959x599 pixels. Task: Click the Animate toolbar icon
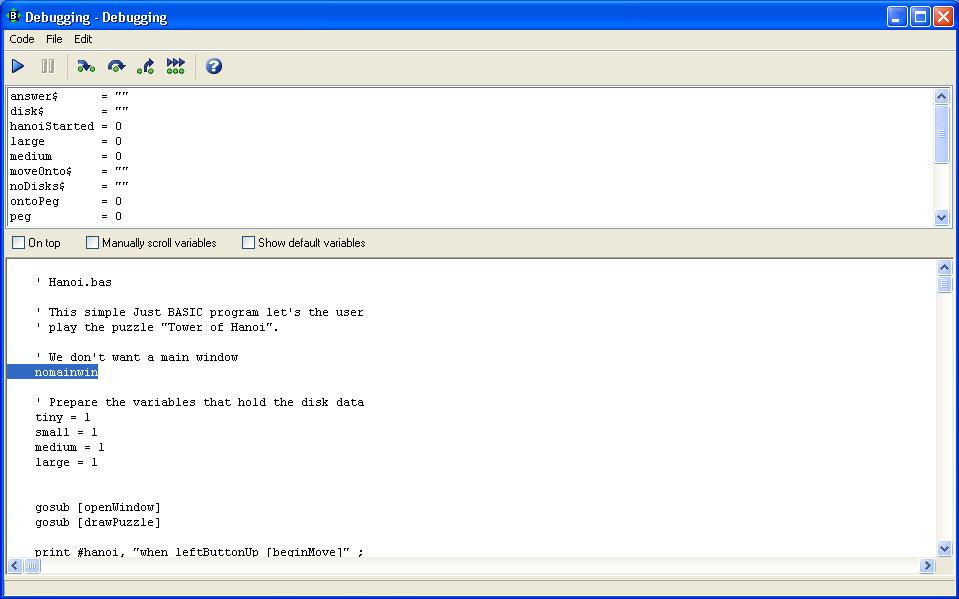tap(176, 66)
